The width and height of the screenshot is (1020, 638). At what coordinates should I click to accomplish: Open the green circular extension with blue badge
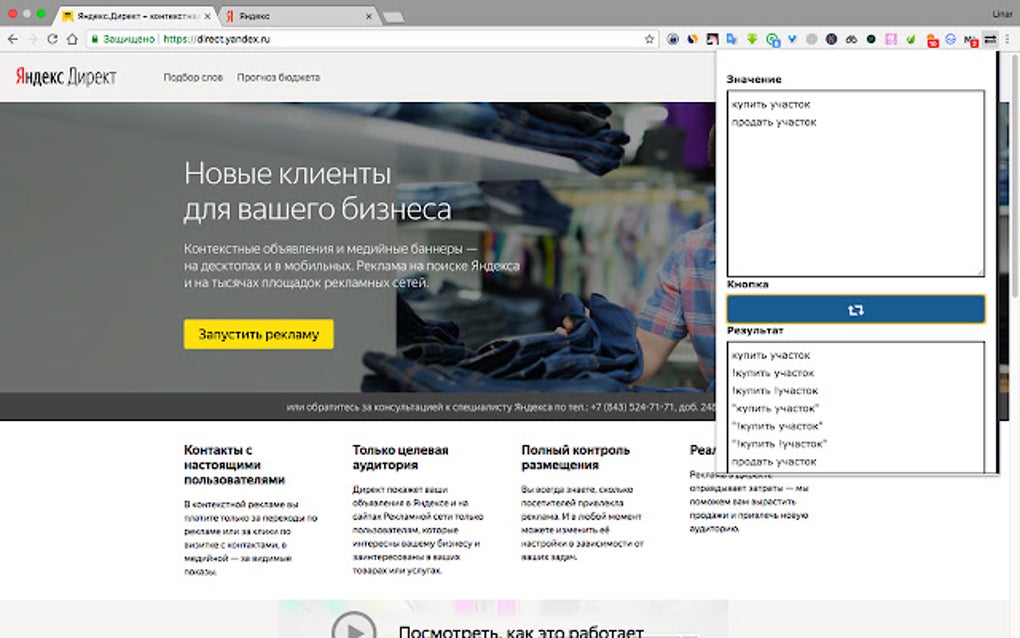click(772, 40)
